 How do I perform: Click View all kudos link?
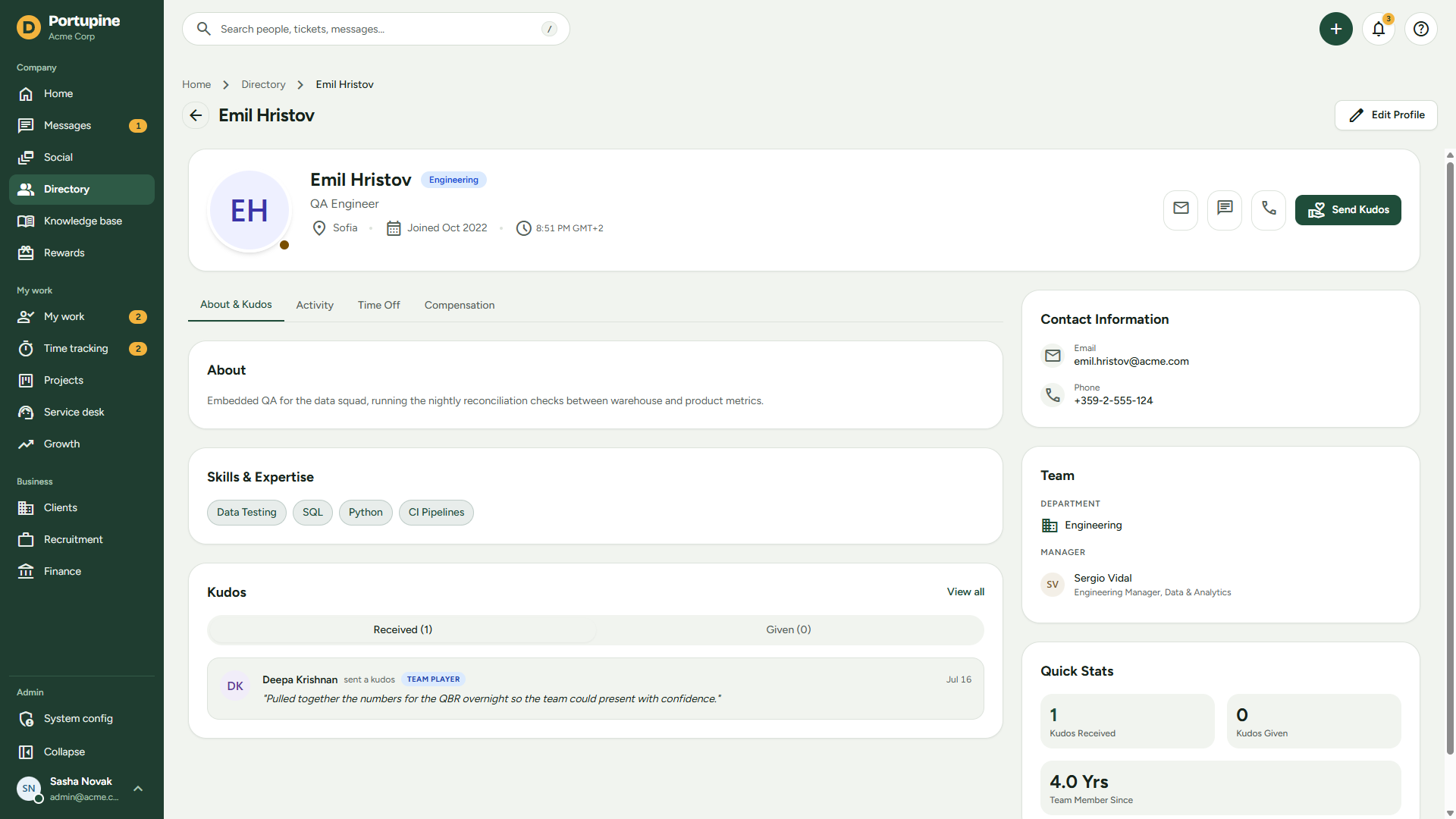tap(965, 592)
